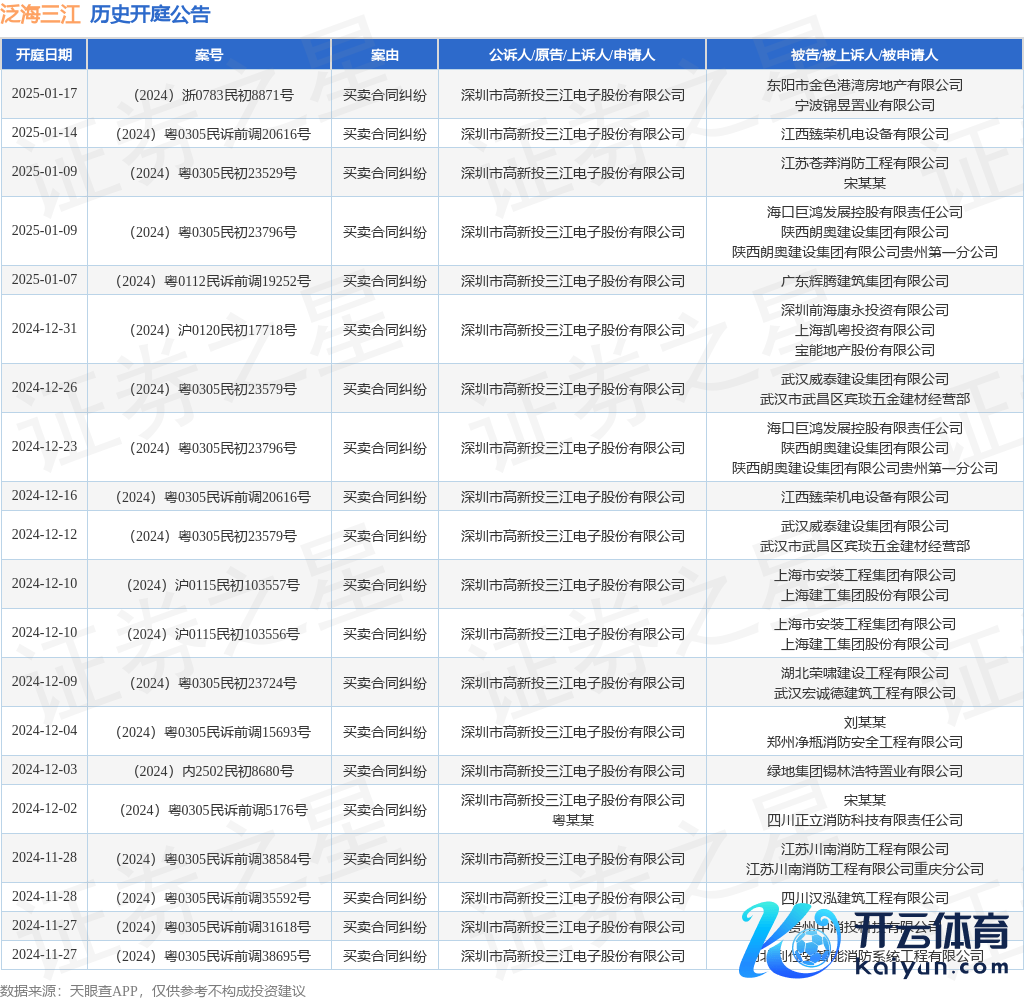The height and width of the screenshot is (1000, 1024).
Task: Click the Kaiyun sports logo icon
Action: pos(770,938)
